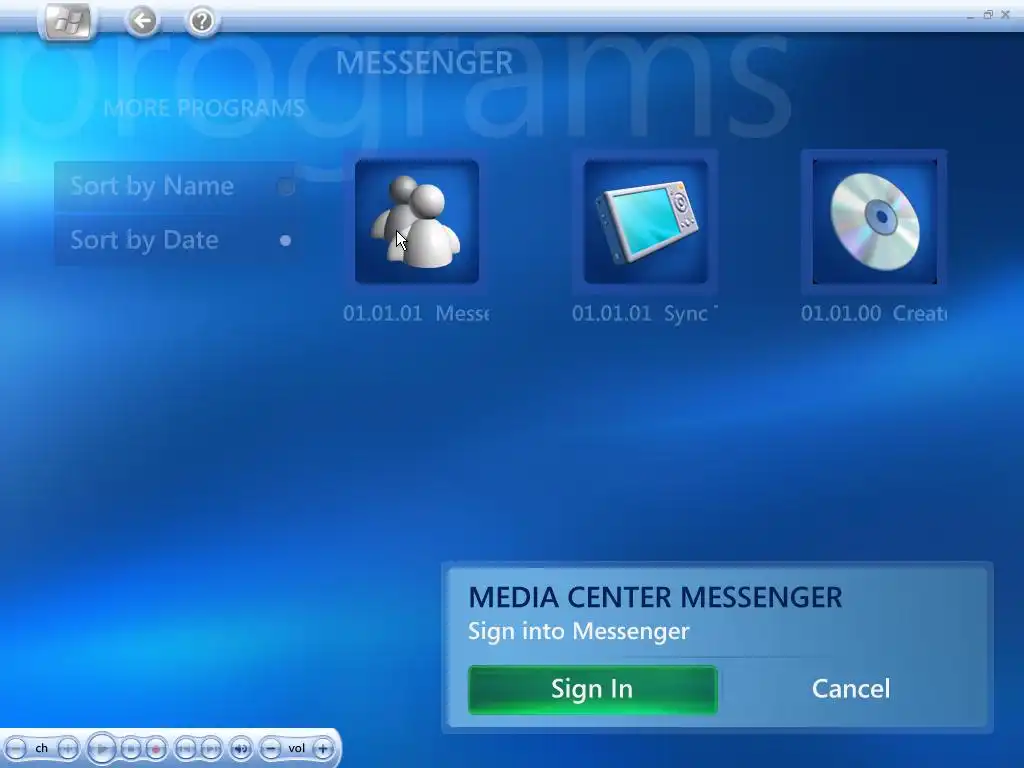Open help with the question mark icon

pyautogui.click(x=201, y=21)
